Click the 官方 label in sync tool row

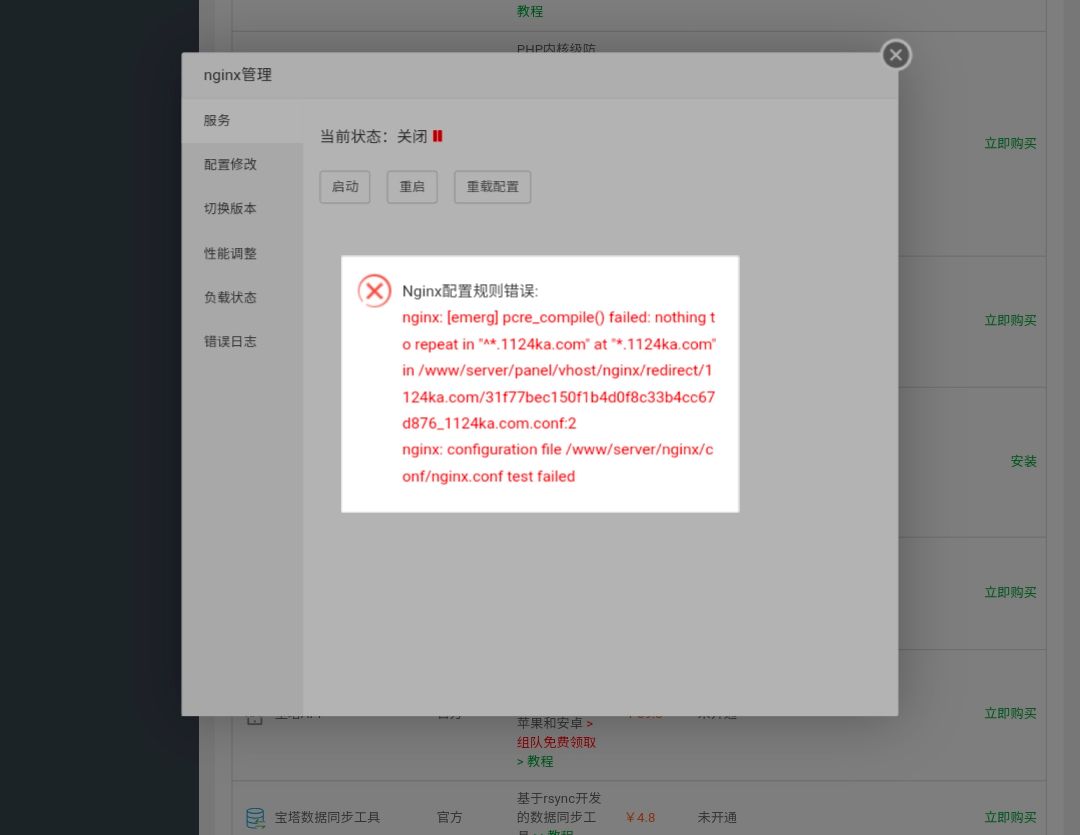pyautogui.click(x=450, y=817)
